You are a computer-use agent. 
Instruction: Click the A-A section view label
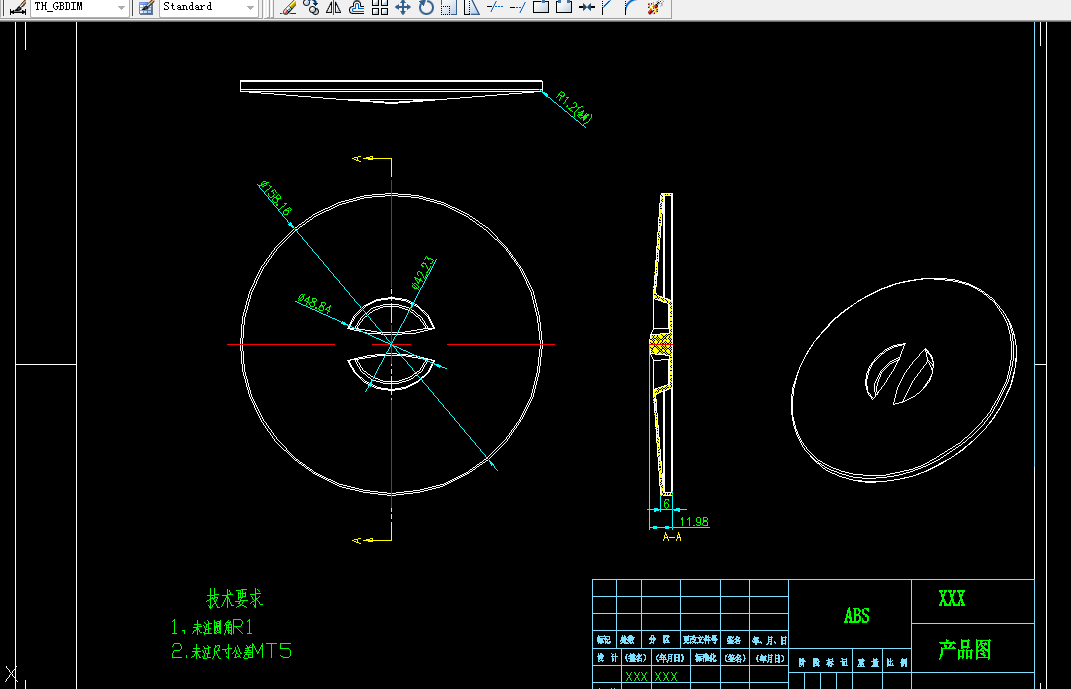tap(672, 537)
